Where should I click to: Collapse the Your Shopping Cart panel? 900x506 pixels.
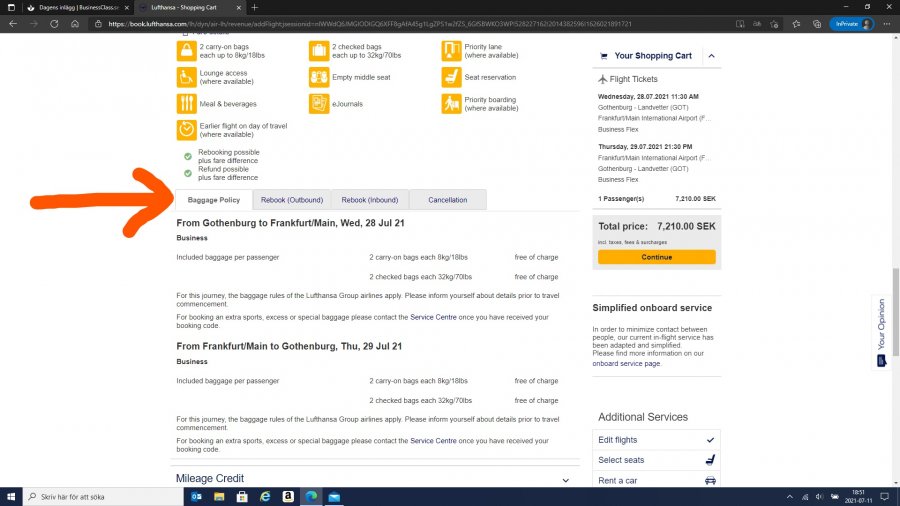tap(711, 56)
